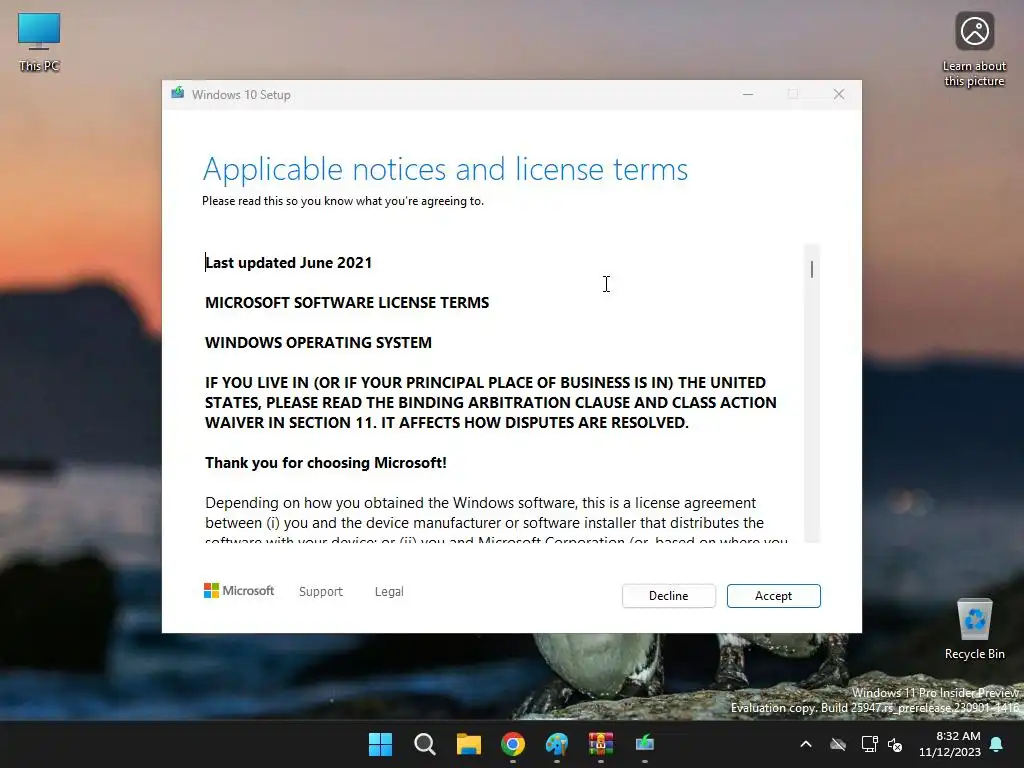Open the notification bell

[997, 744]
